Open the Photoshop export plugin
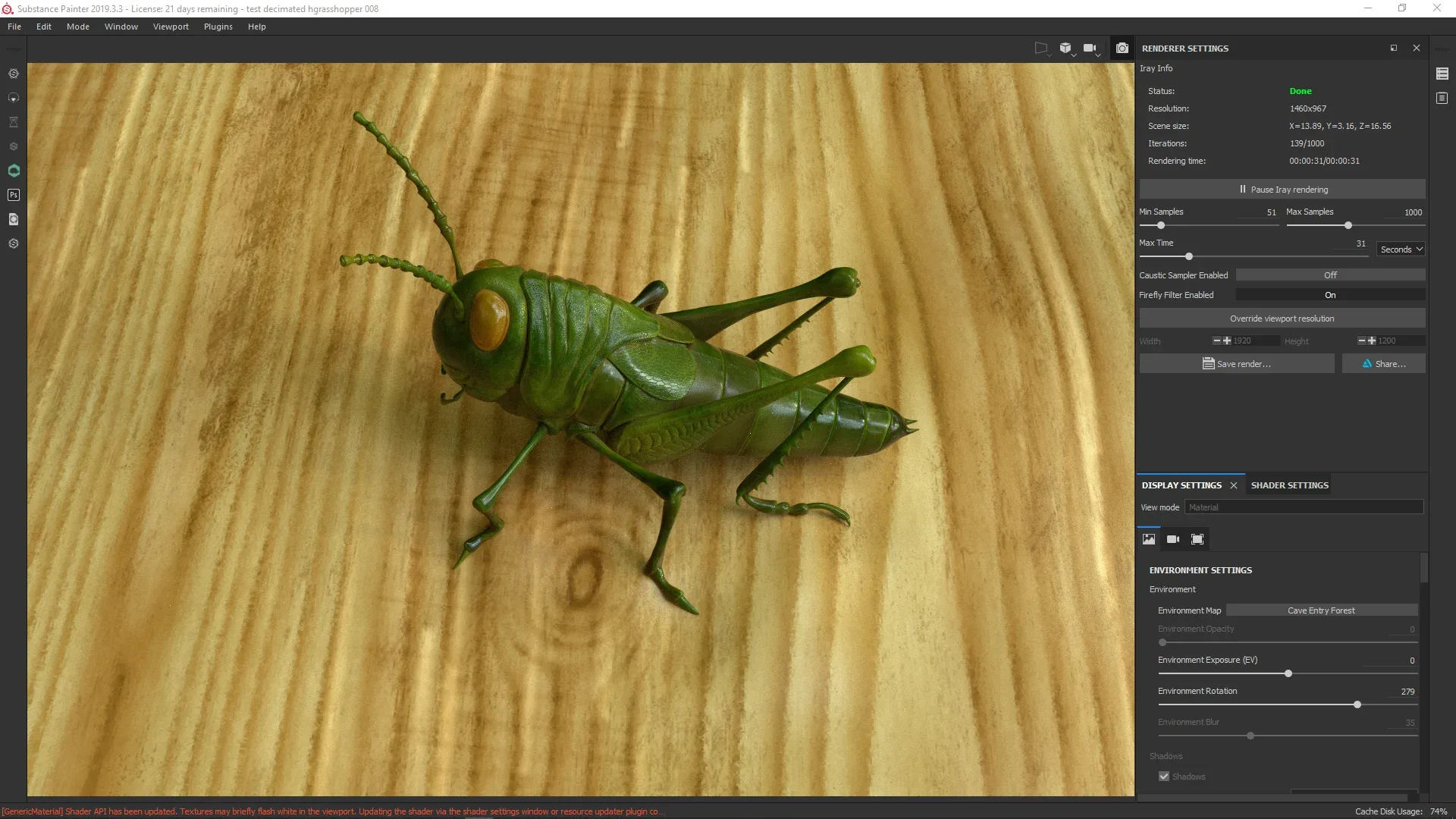 tap(14, 195)
